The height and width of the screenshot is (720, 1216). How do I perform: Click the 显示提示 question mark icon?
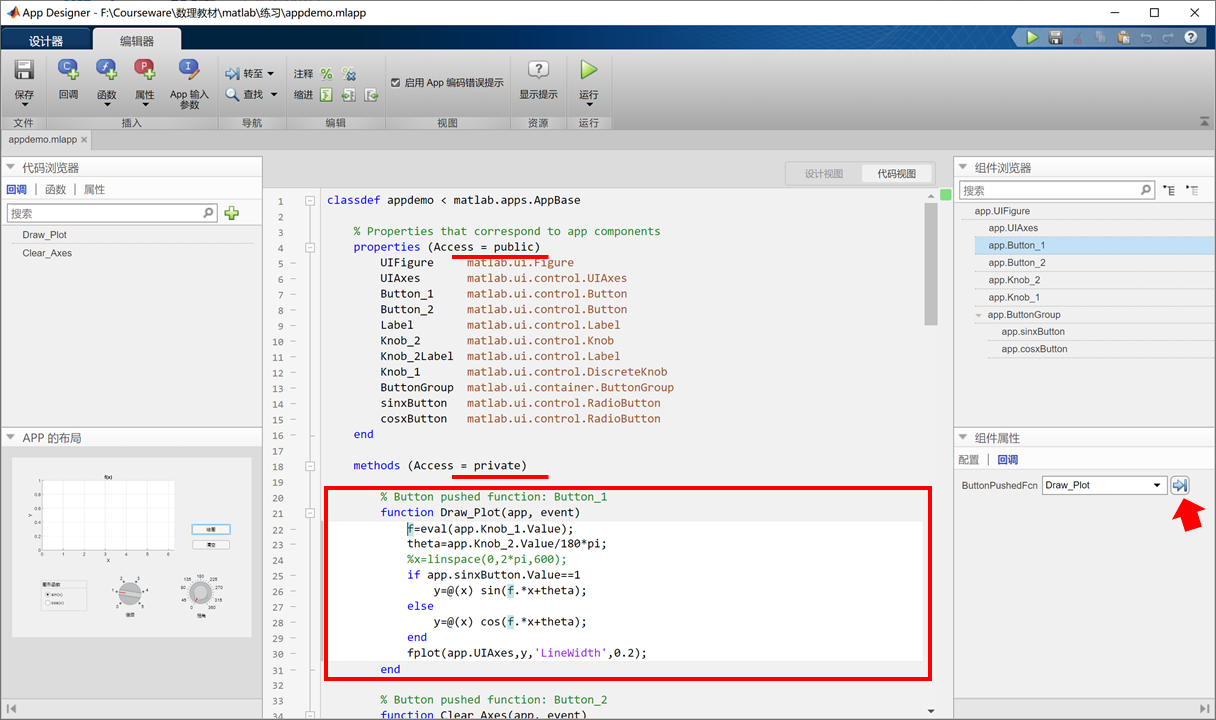tap(538, 71)
